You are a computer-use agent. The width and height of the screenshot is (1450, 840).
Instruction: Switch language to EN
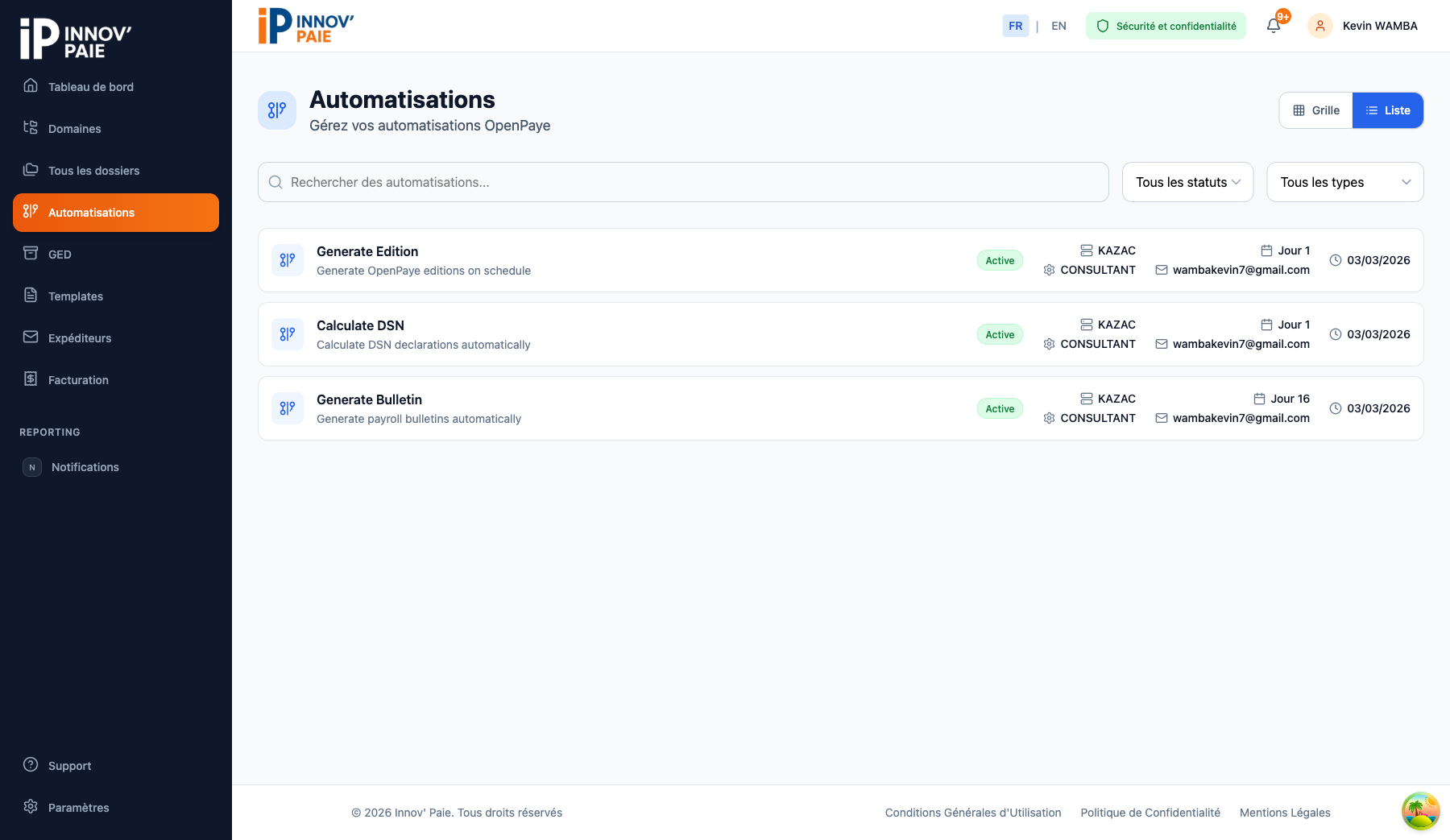(x=1058, y=26)
